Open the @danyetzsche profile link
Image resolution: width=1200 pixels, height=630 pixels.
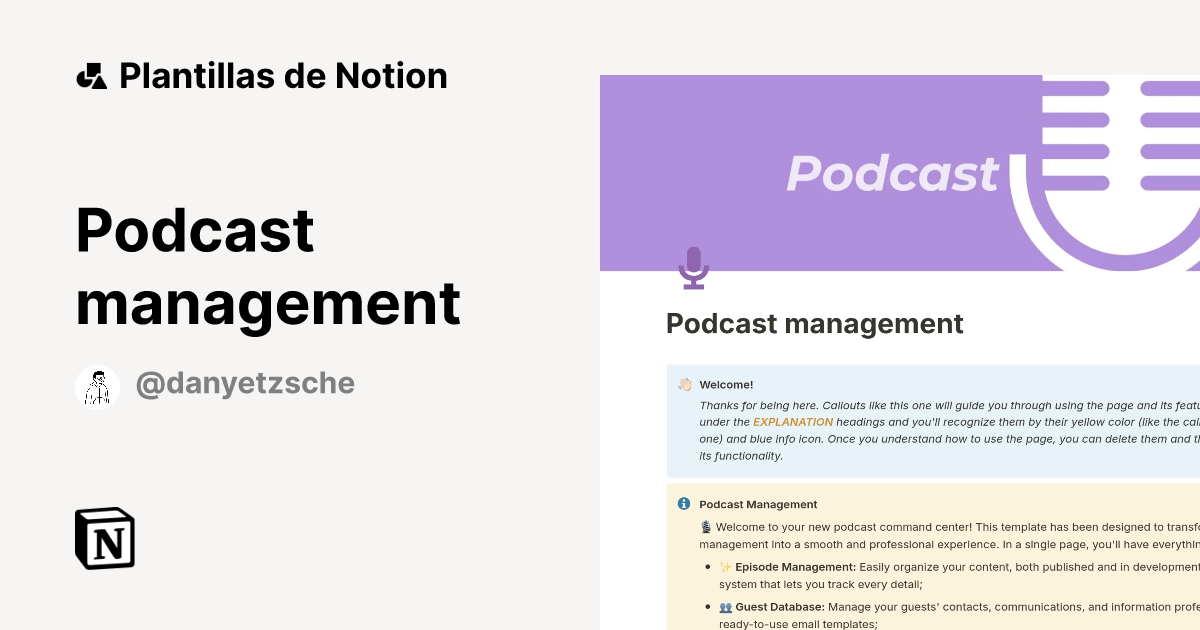click(245, 382)
